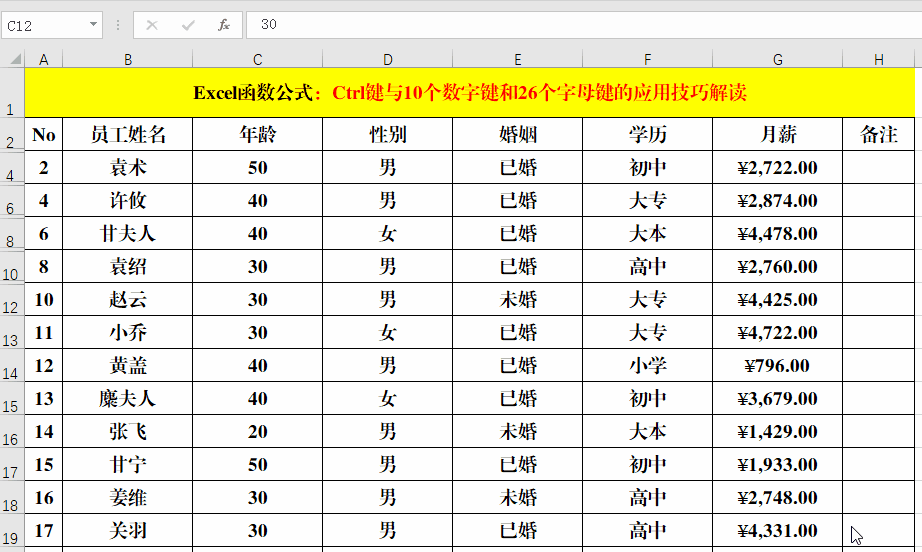
Task: Click the 员工姓名 header cell
Action: pyautogui.click(x=128, y=134)
